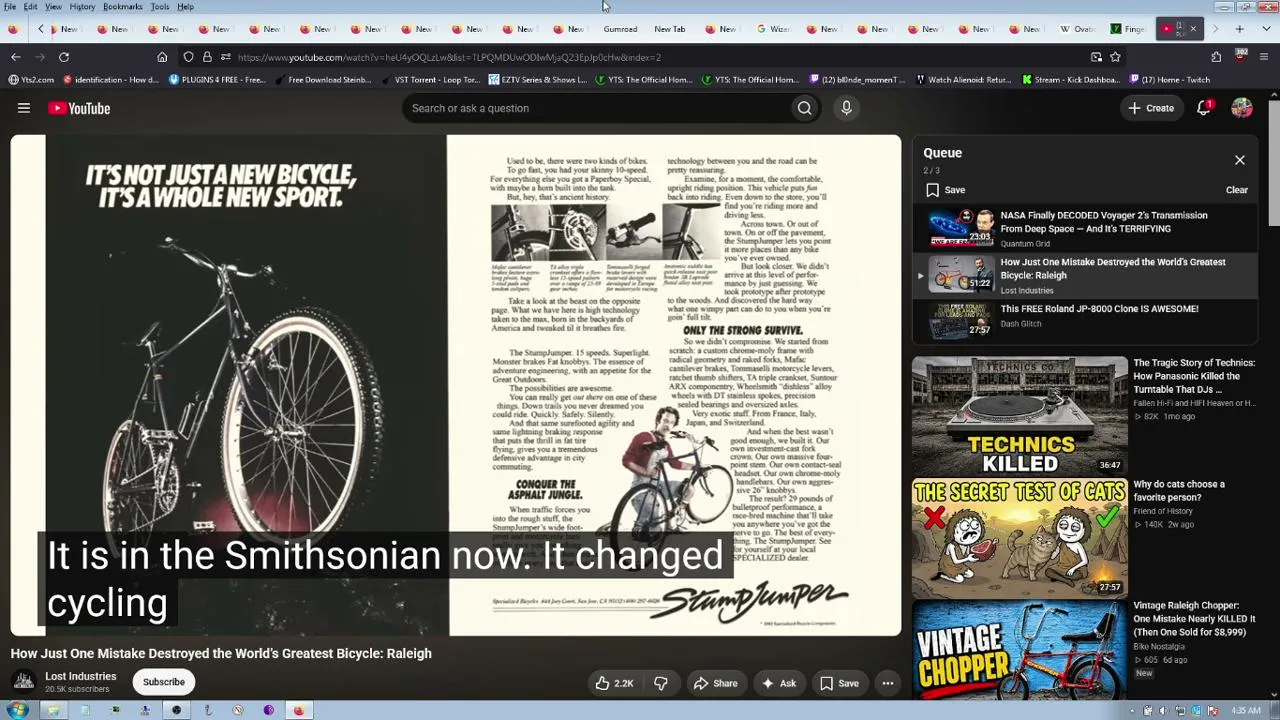Open the browser extensions puzzle icon
The height and width of the screenshot is (720, 1280).
click(1216, 57)
